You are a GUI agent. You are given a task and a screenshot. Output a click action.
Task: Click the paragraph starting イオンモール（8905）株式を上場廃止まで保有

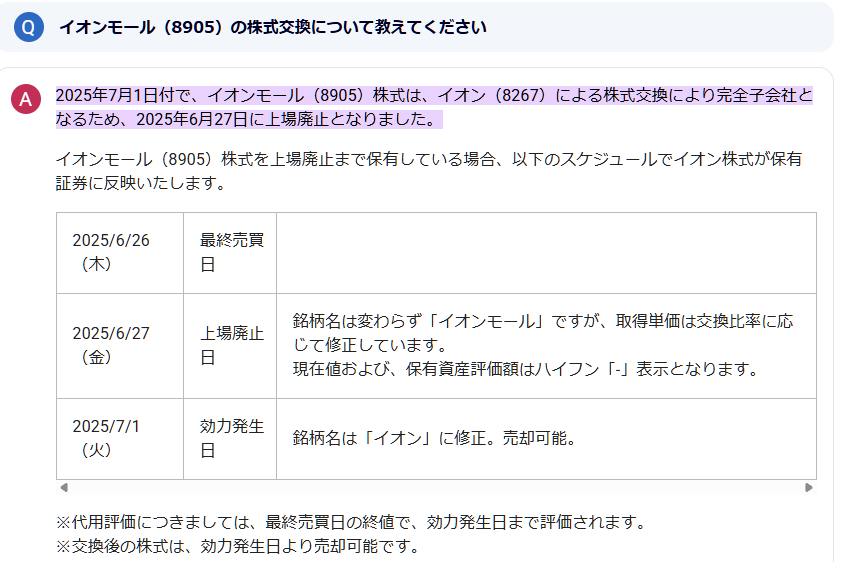(x=429, y=171)
